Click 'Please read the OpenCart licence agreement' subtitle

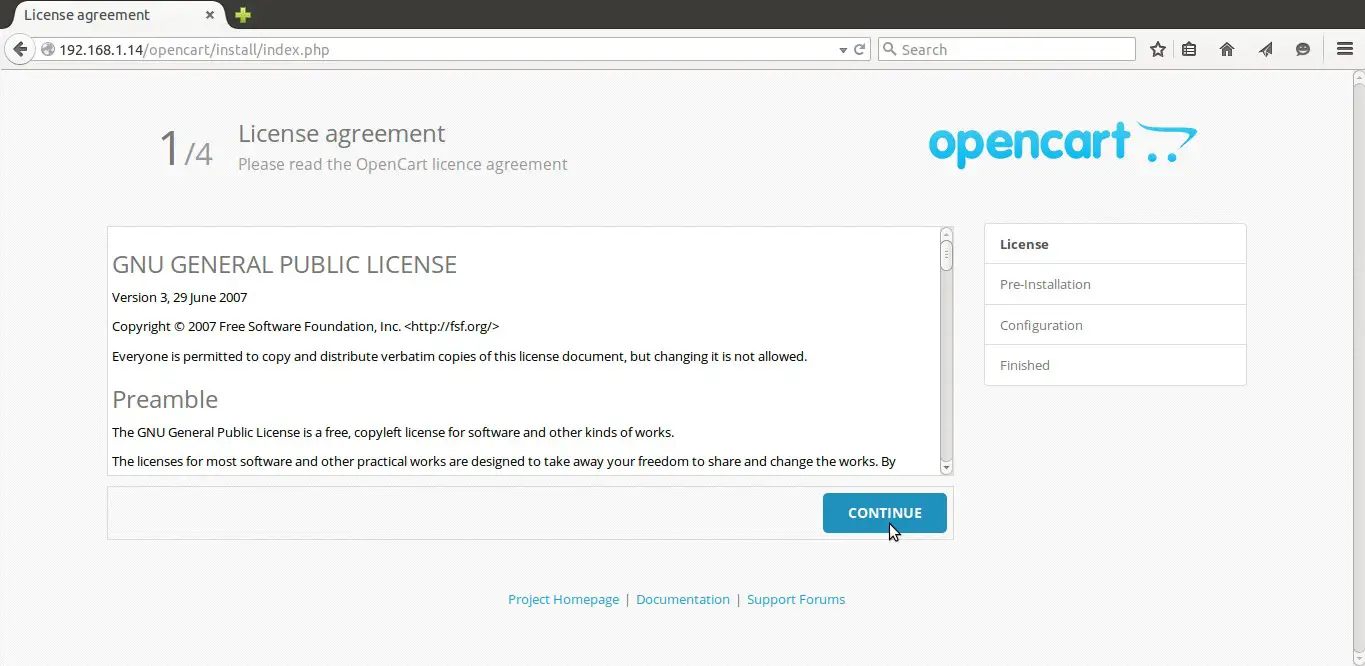403,164
